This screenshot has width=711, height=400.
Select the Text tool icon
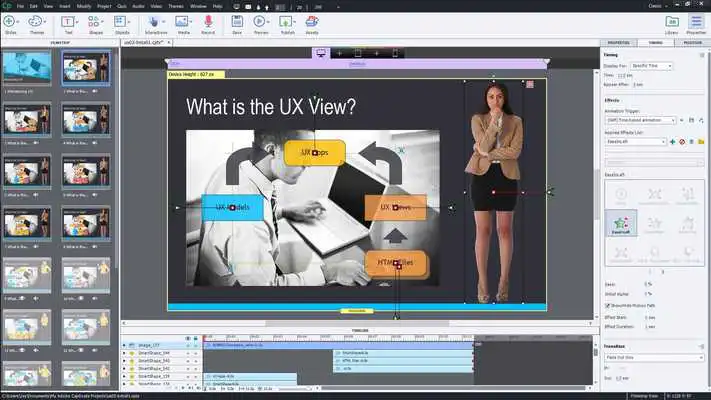(x=69, y=20)
